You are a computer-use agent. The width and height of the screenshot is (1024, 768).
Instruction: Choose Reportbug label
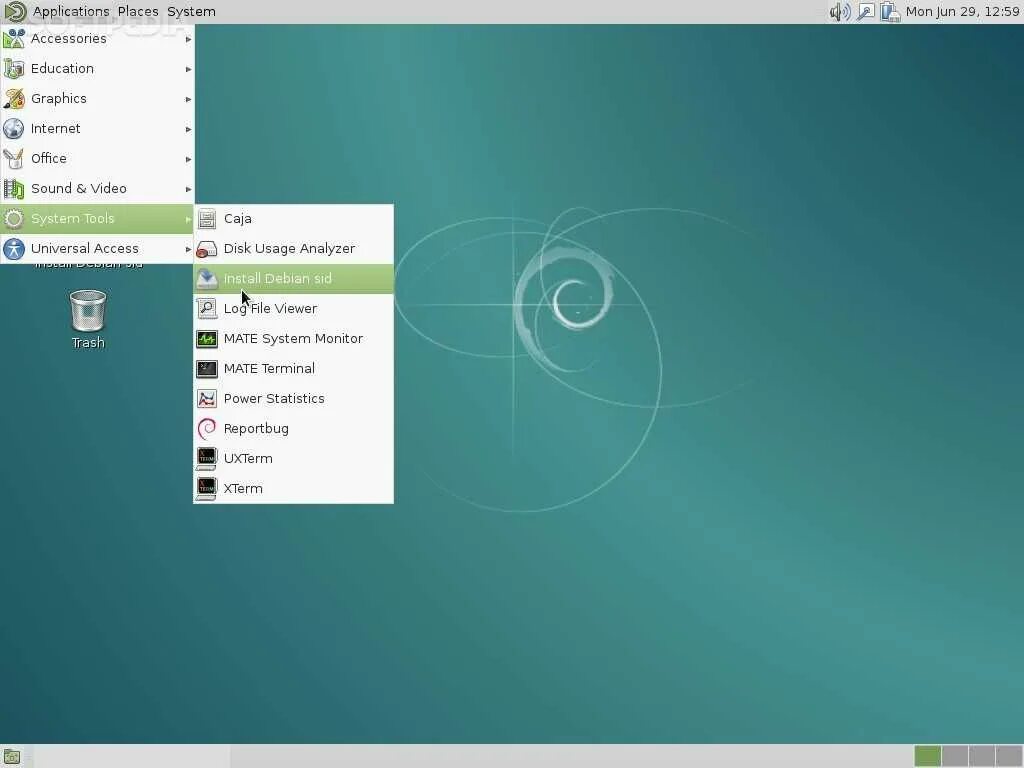tap(256, 429)
